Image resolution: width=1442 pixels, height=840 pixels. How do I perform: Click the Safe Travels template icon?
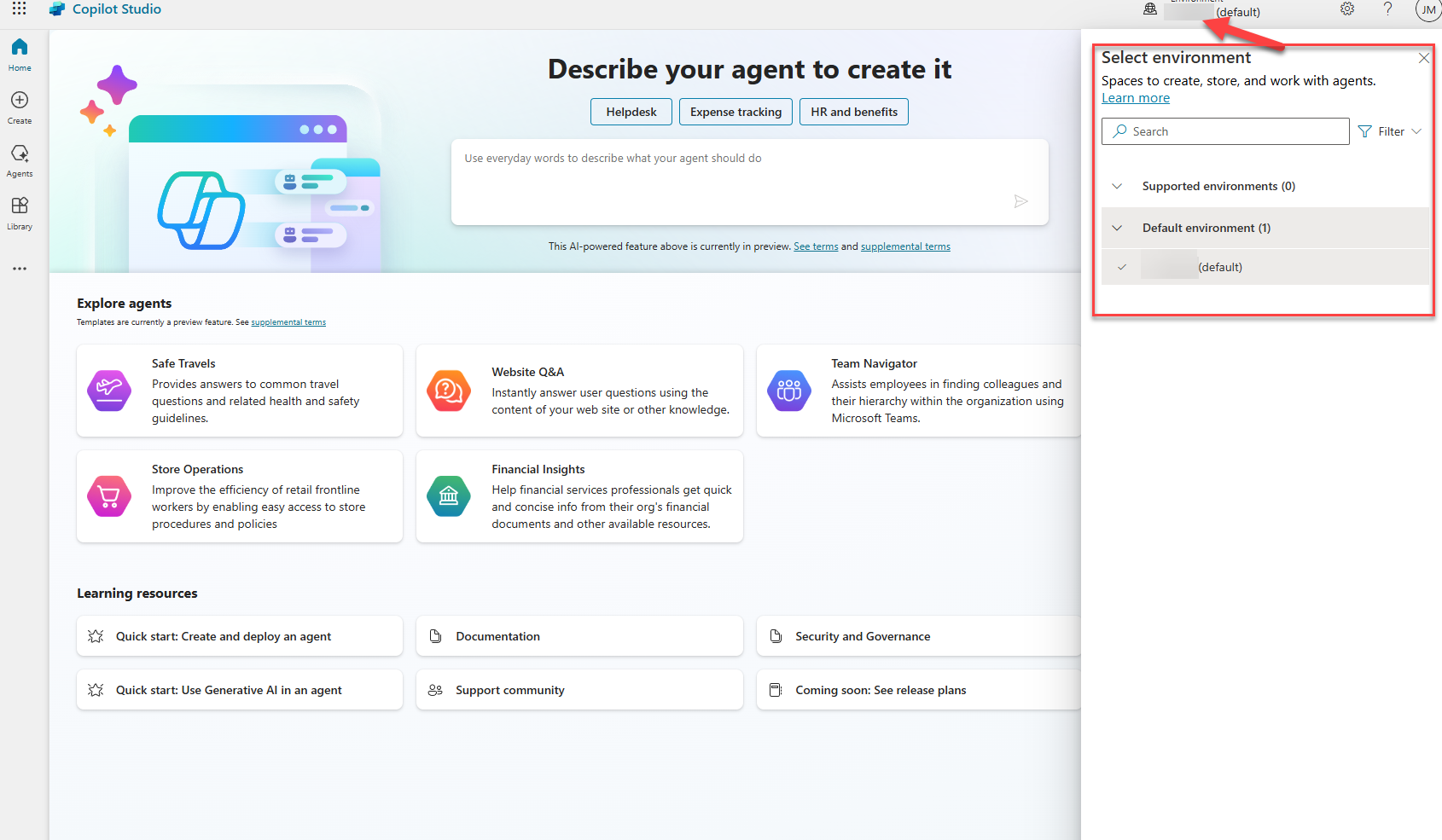pos(109,391)
